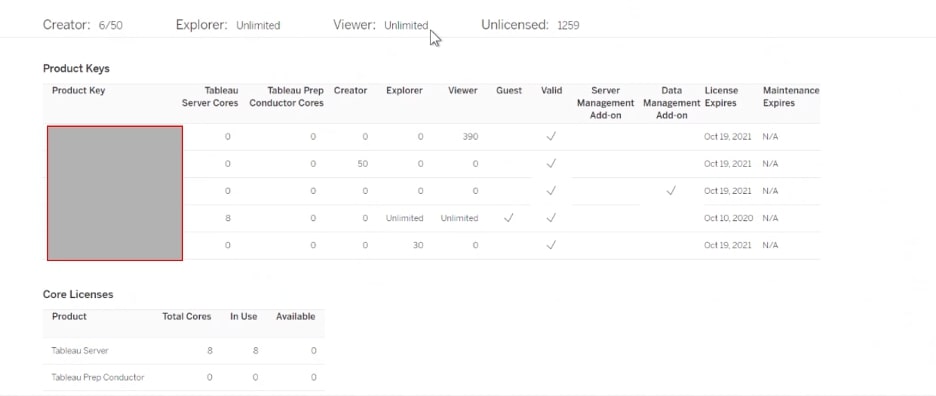This screenshot has height=396, width=936.
Task: Click the Oct 10, 2020 expiry date
Action: (728, 218)
